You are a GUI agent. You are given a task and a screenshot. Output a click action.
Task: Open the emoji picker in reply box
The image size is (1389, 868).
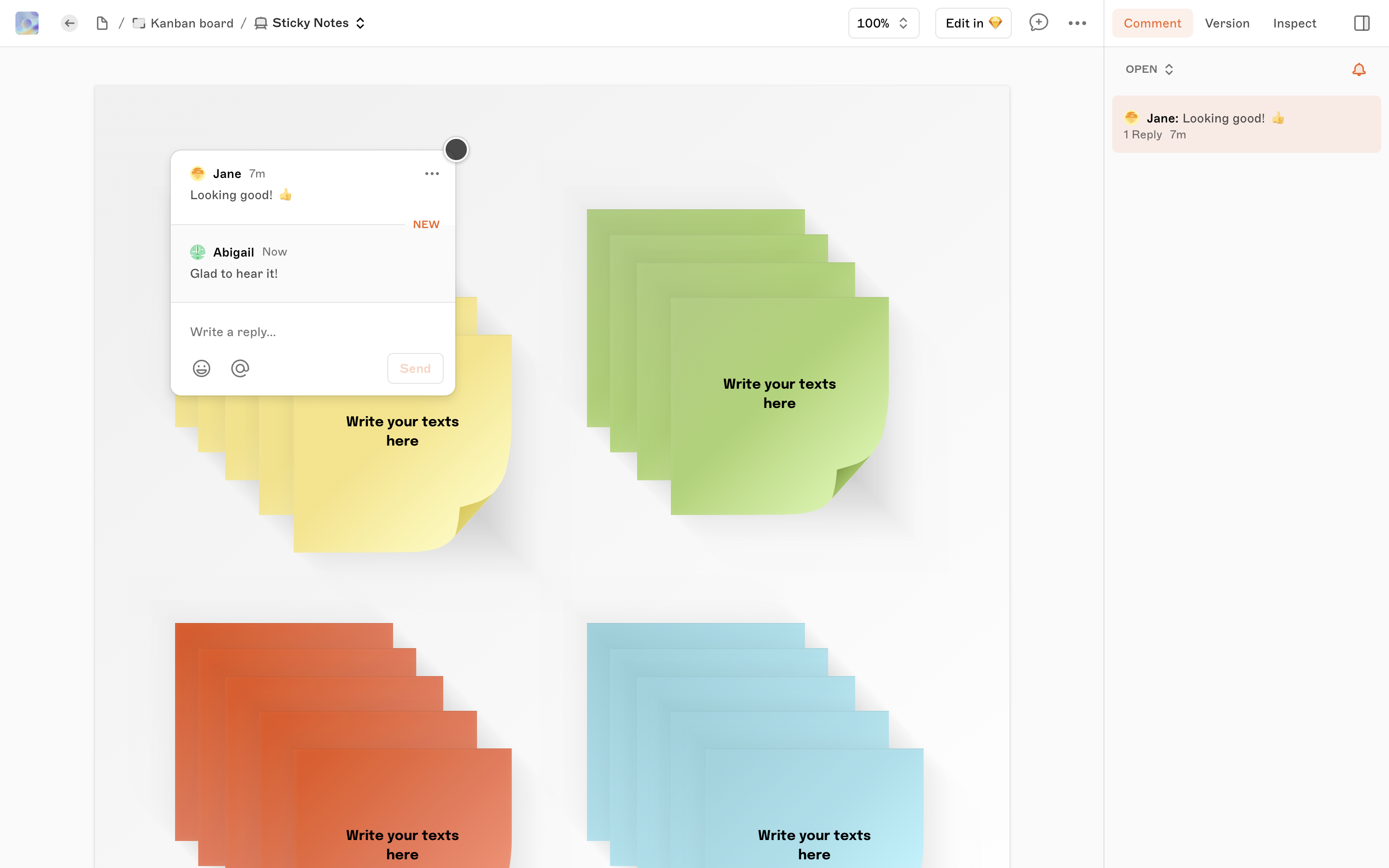[202, 368]
